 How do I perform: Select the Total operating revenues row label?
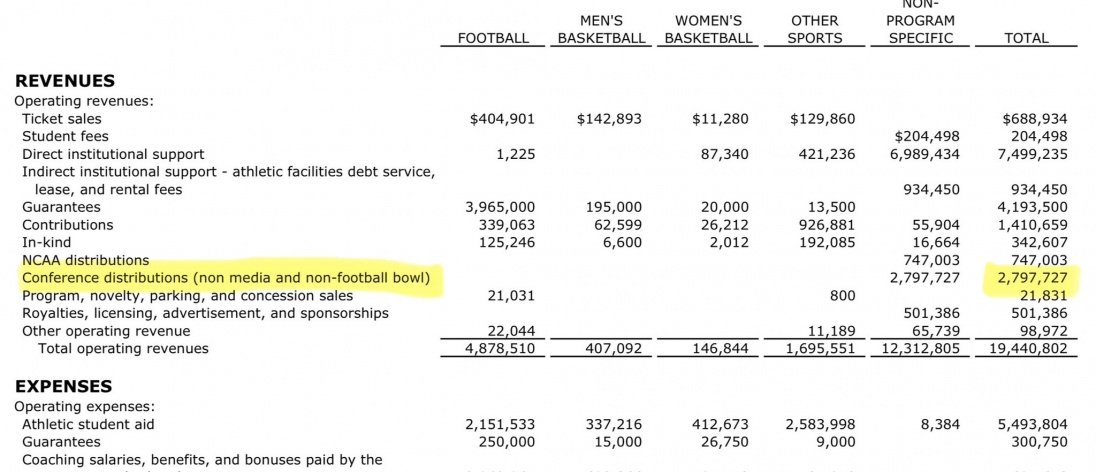click(123, 349)
